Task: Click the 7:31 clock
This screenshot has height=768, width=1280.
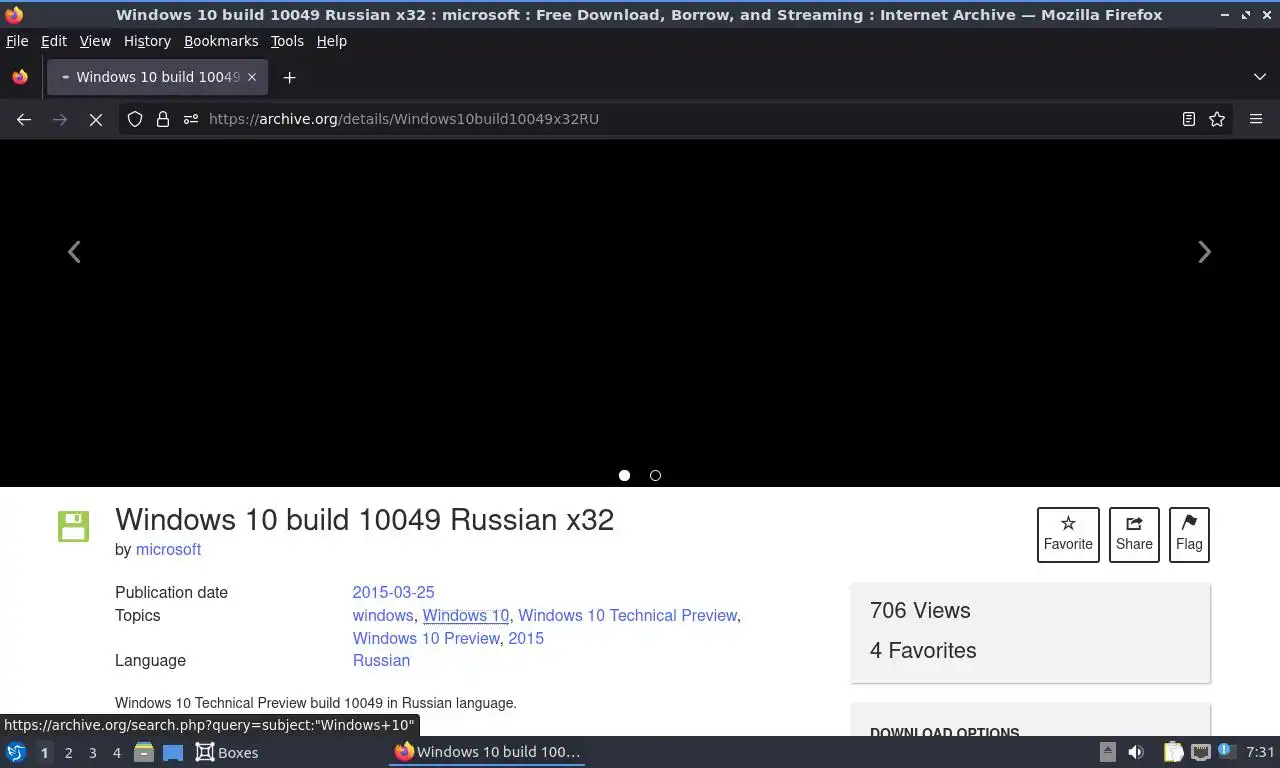Action: pyautogui.click(x=1260, y=752)
